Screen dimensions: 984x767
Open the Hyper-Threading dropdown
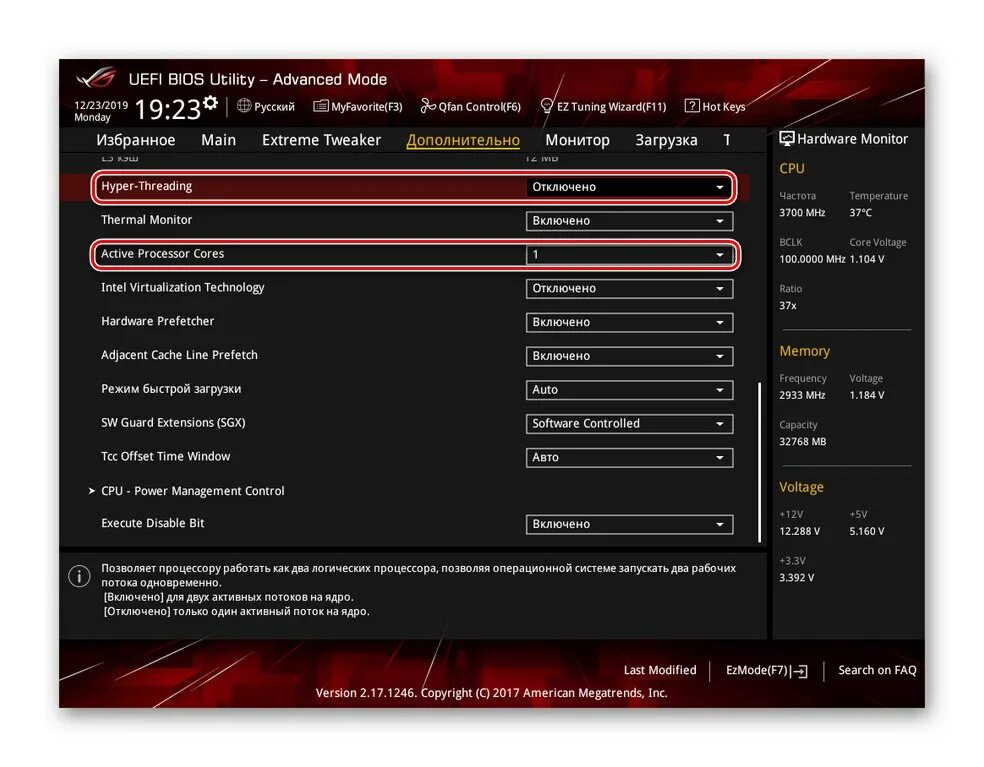629,187
